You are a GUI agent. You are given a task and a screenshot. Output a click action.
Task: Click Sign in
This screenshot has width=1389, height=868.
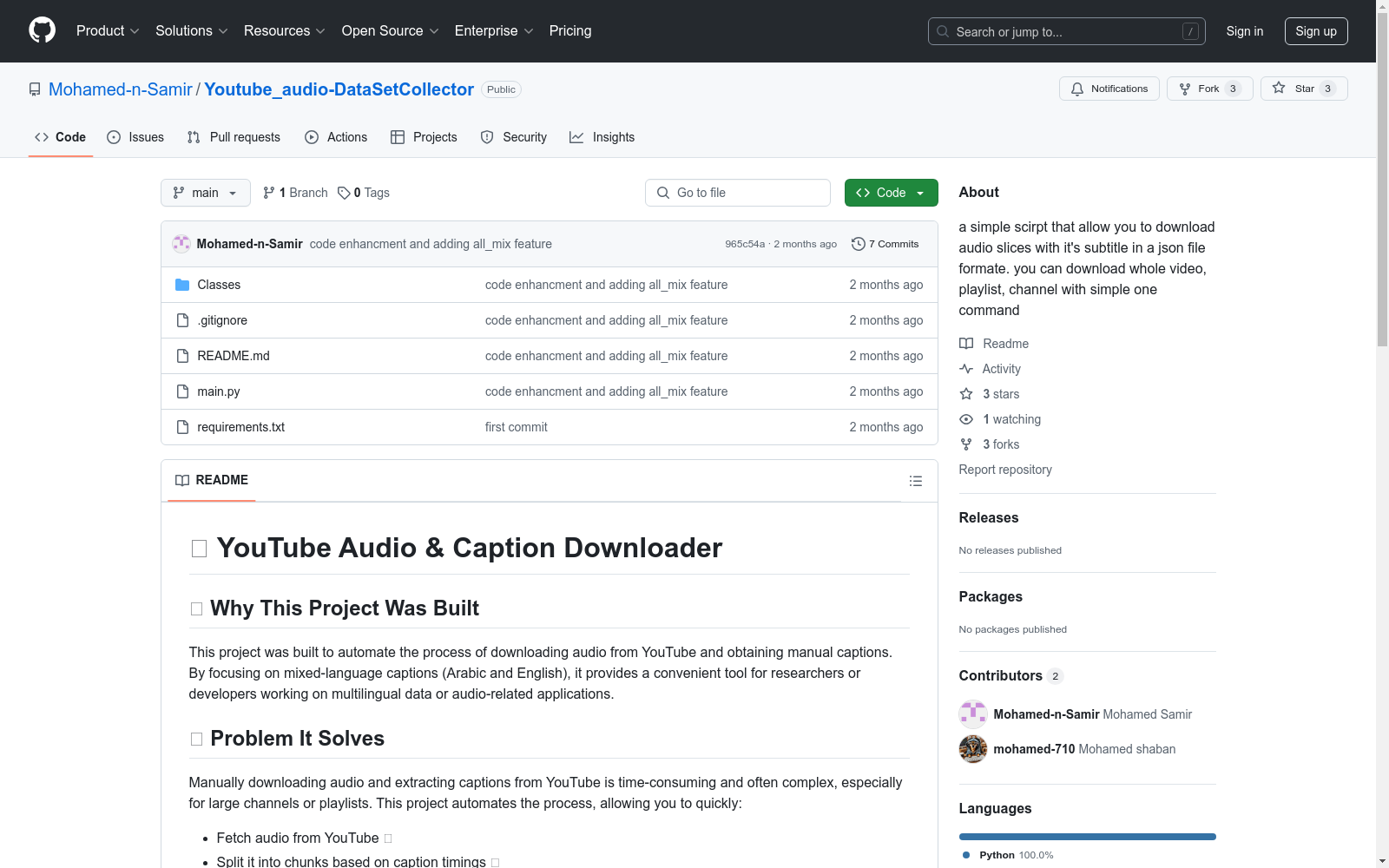pyautogui.click(x=1245, y=31)
